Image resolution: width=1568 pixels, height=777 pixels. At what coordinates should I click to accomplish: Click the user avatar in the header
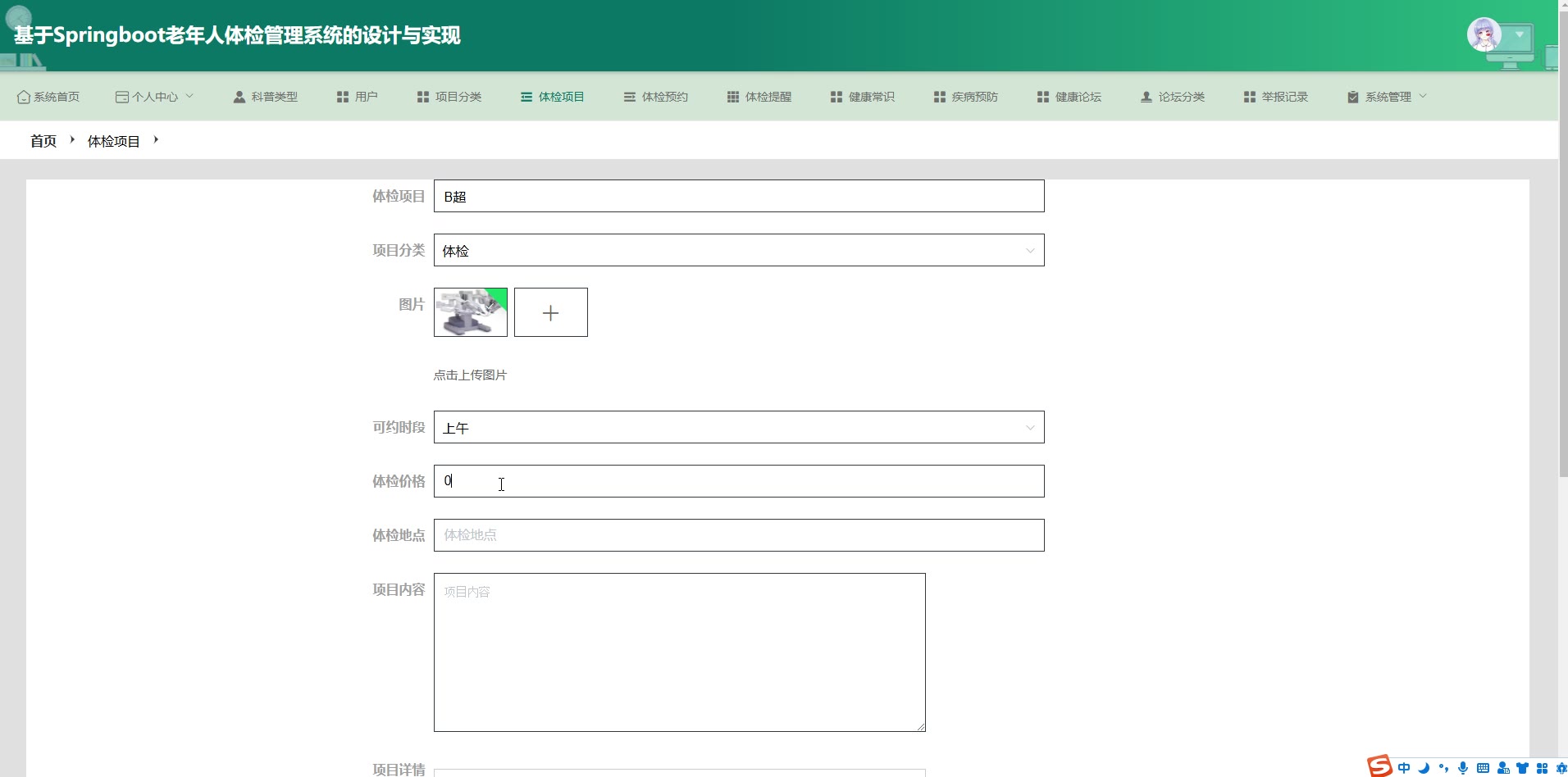[x=1484, y=35]
